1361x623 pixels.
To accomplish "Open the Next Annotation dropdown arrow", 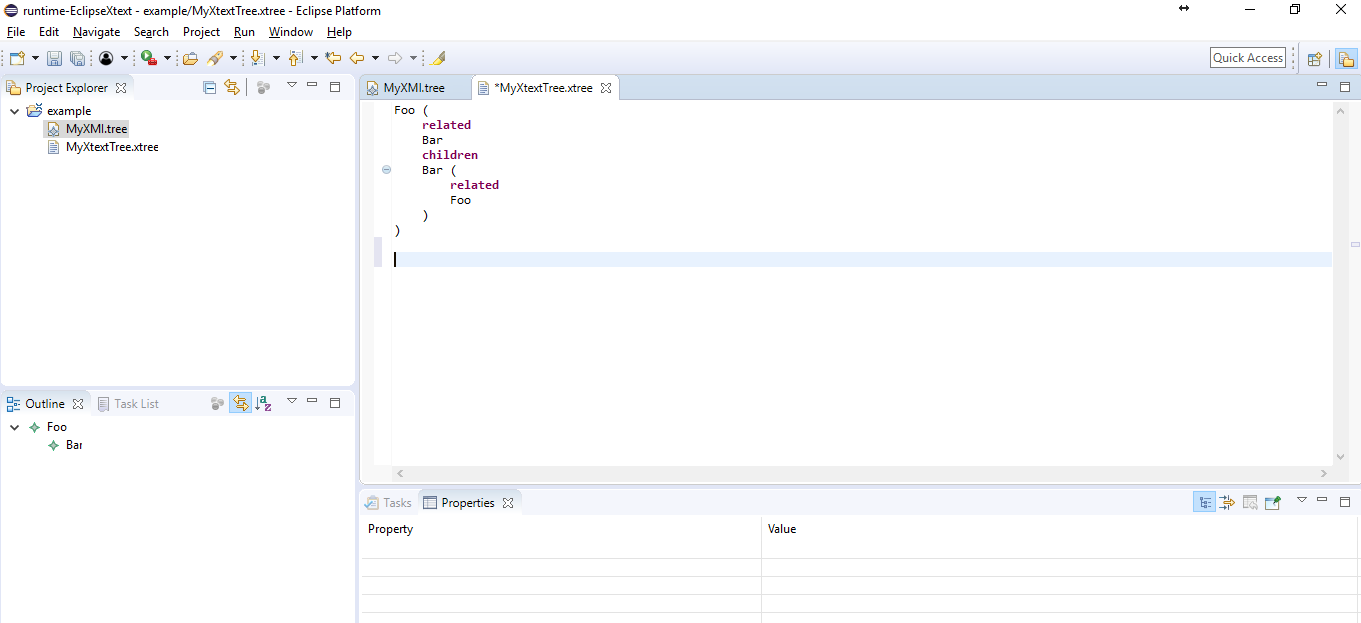I will [276, 58].
